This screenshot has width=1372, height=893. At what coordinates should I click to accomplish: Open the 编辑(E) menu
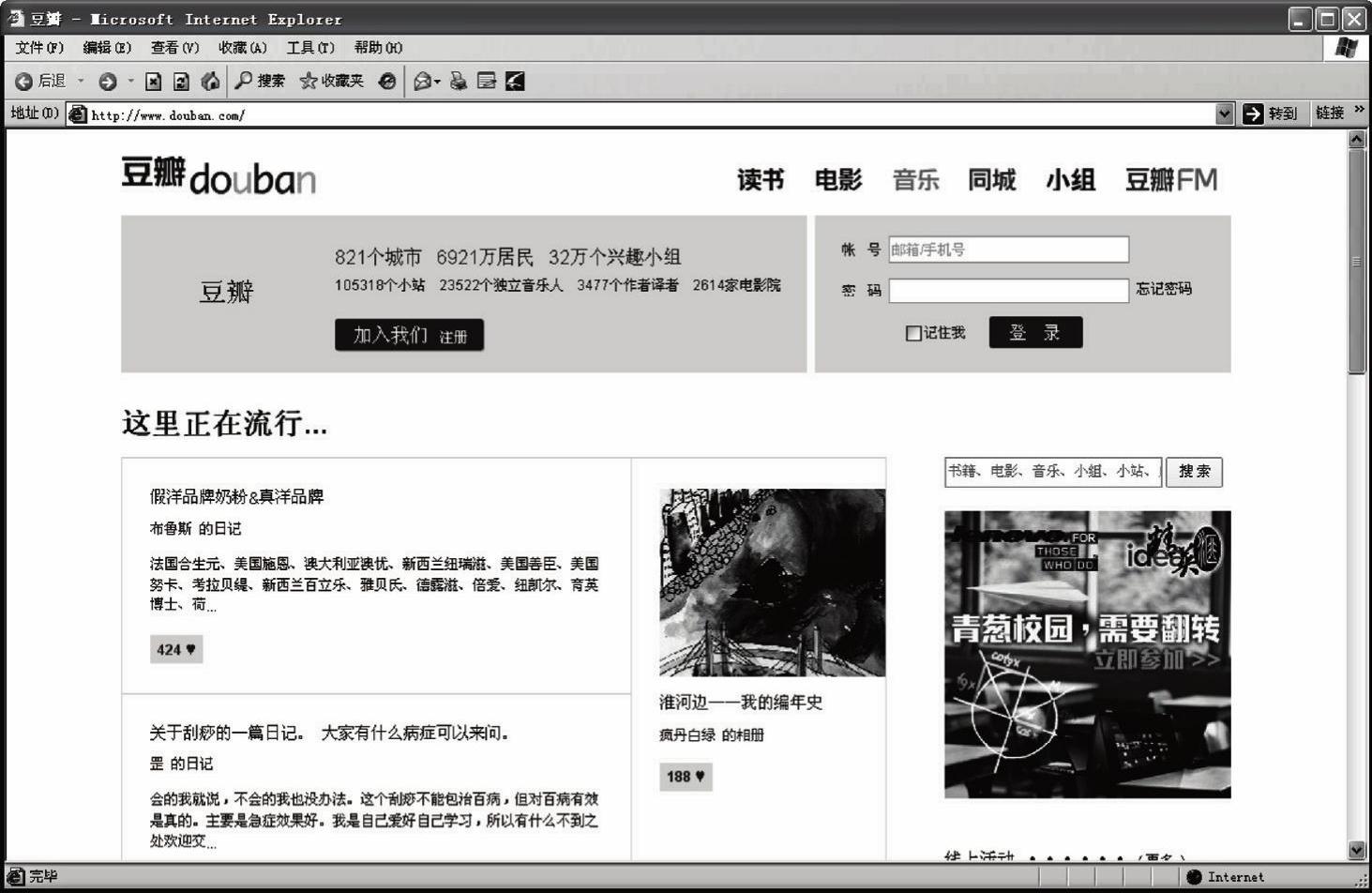click(108, 47)
